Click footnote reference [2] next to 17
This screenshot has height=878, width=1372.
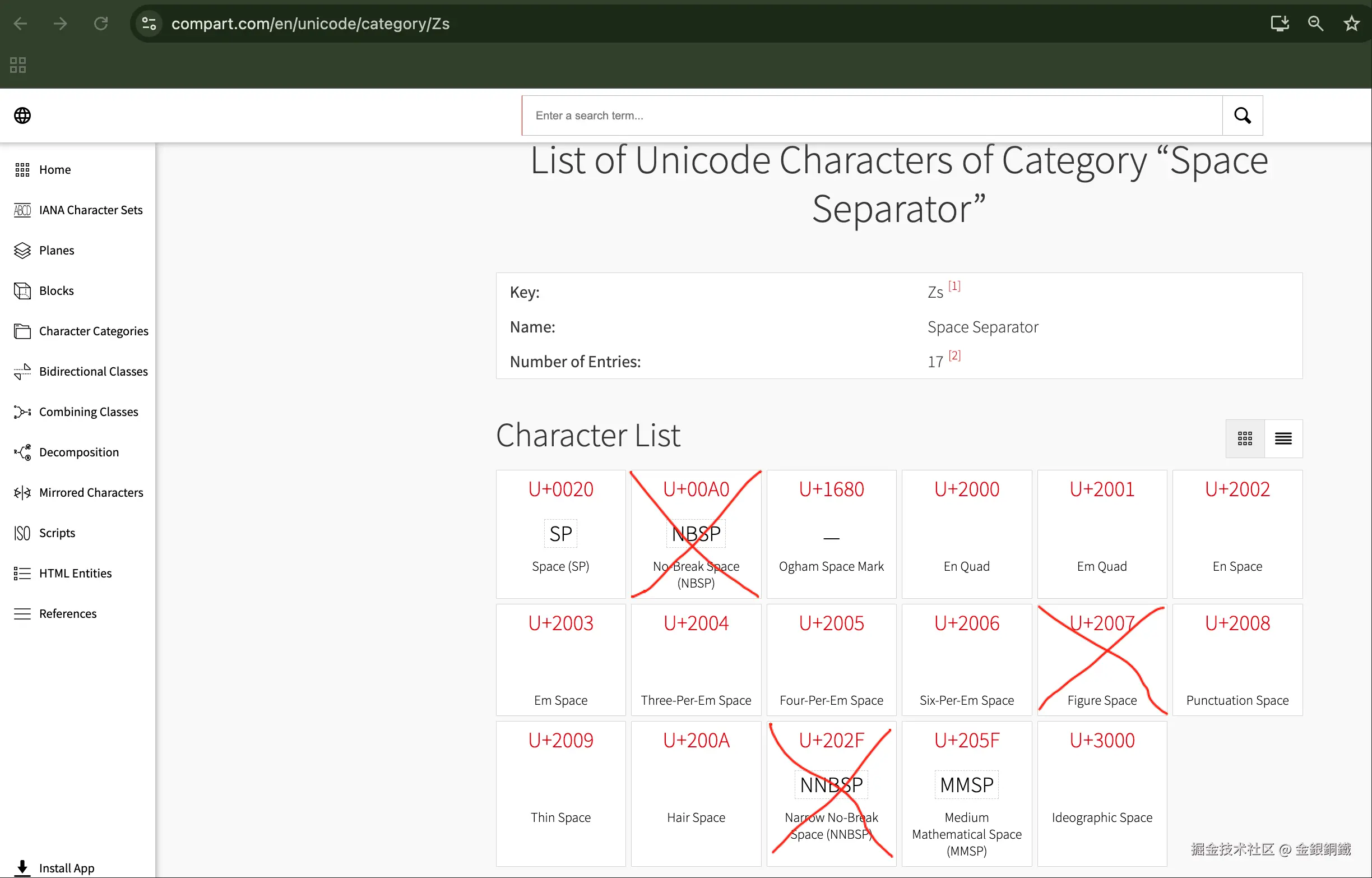tap(954, 356)
